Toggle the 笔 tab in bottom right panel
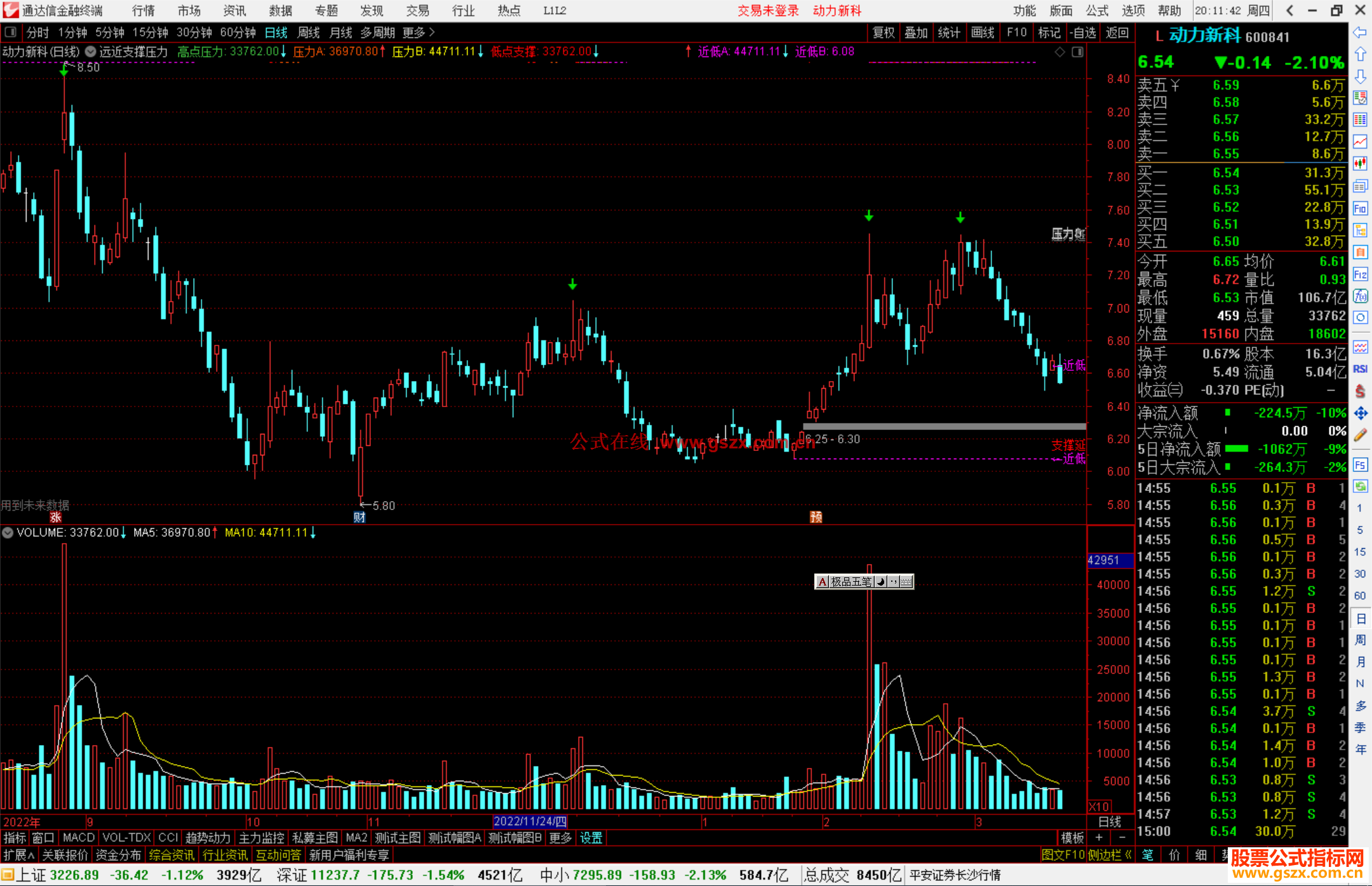Viewport: 1372px width, 886px height. (1148, 855)
